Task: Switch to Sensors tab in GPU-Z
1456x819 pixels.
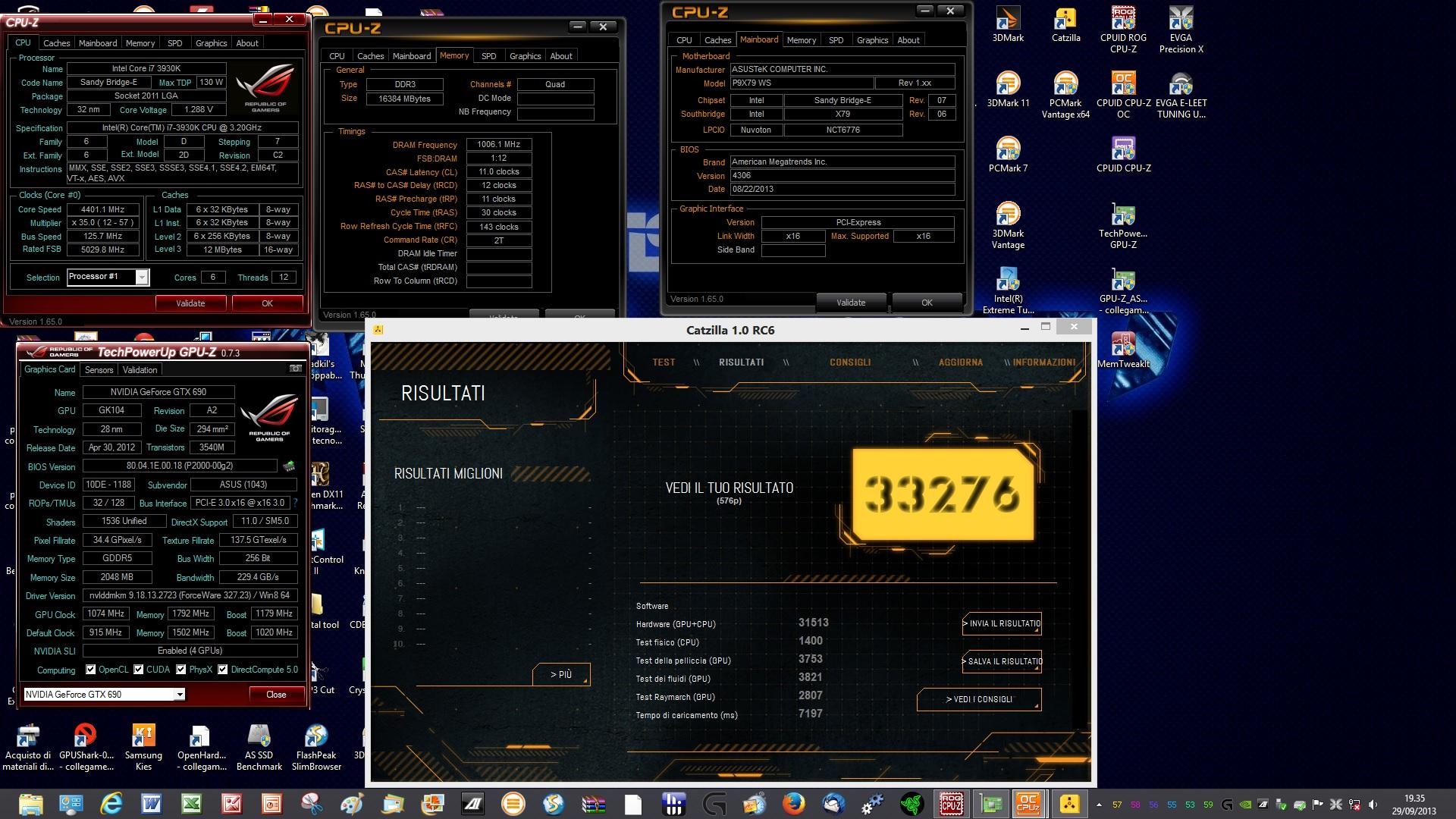Action: coord(99,370)
